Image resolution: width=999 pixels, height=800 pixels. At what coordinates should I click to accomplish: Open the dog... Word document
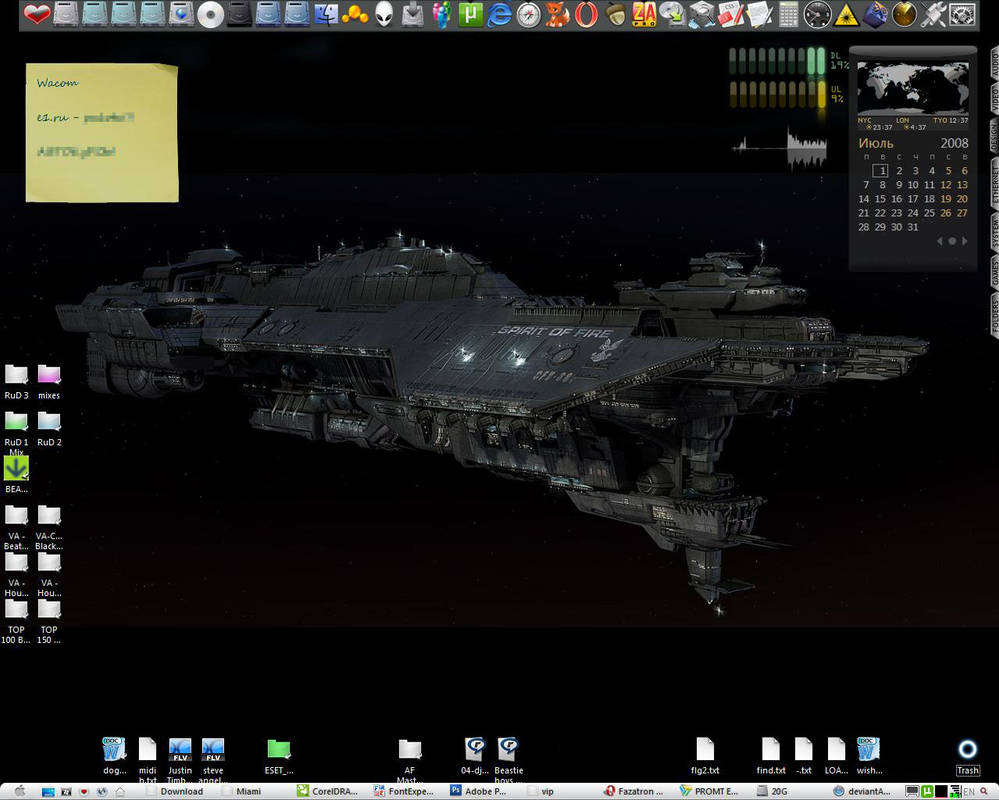114,756
